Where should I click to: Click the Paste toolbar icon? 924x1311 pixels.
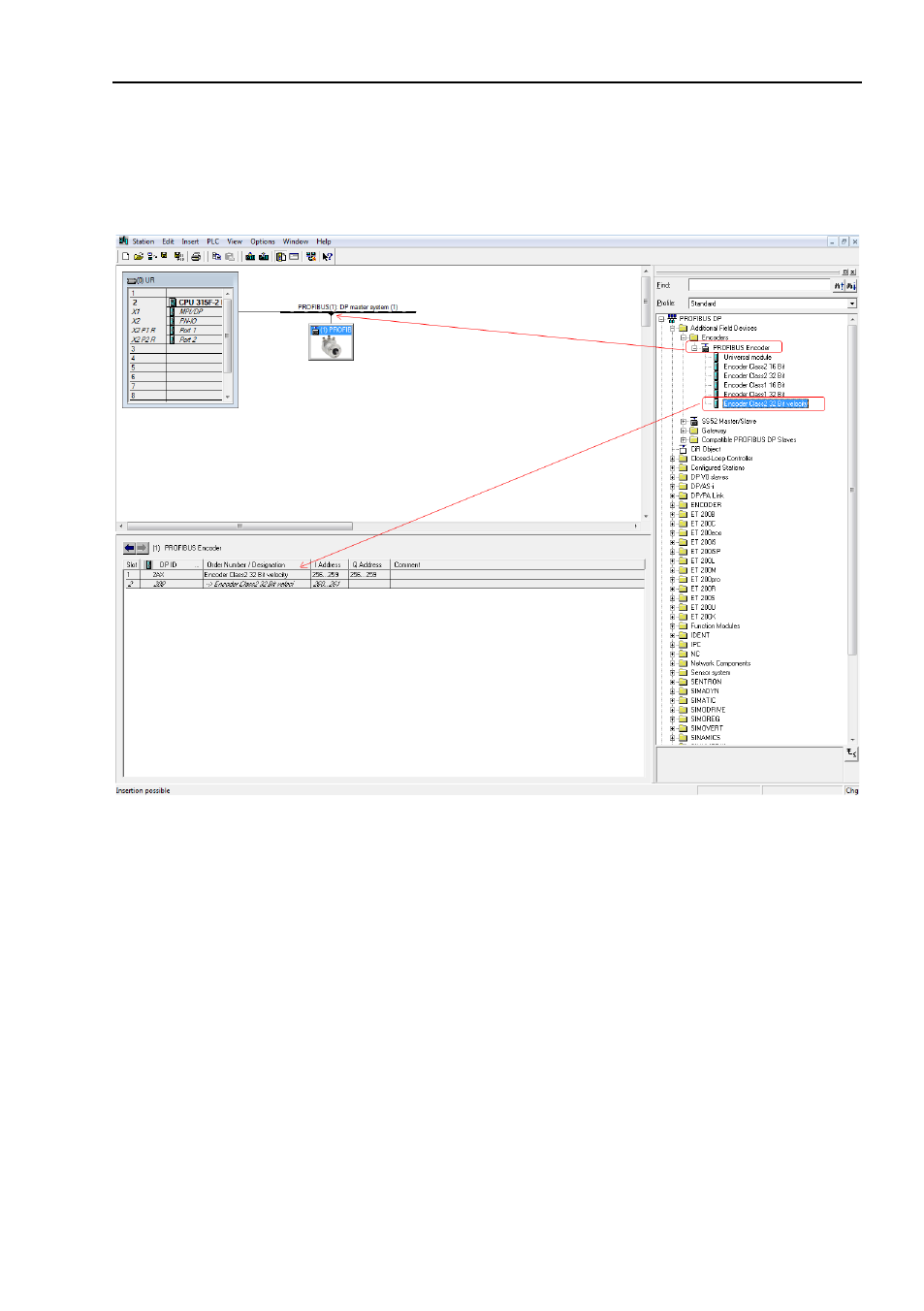tap(230, 257)
